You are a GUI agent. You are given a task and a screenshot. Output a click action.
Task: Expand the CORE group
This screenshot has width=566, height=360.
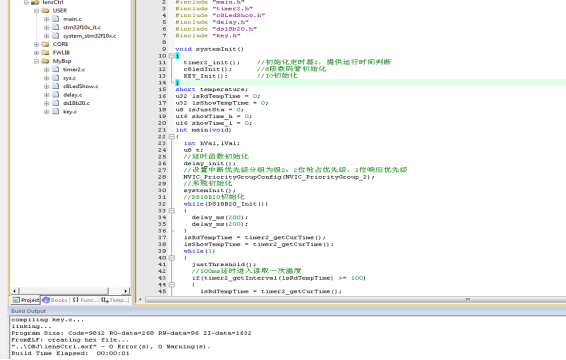point(36,44)
